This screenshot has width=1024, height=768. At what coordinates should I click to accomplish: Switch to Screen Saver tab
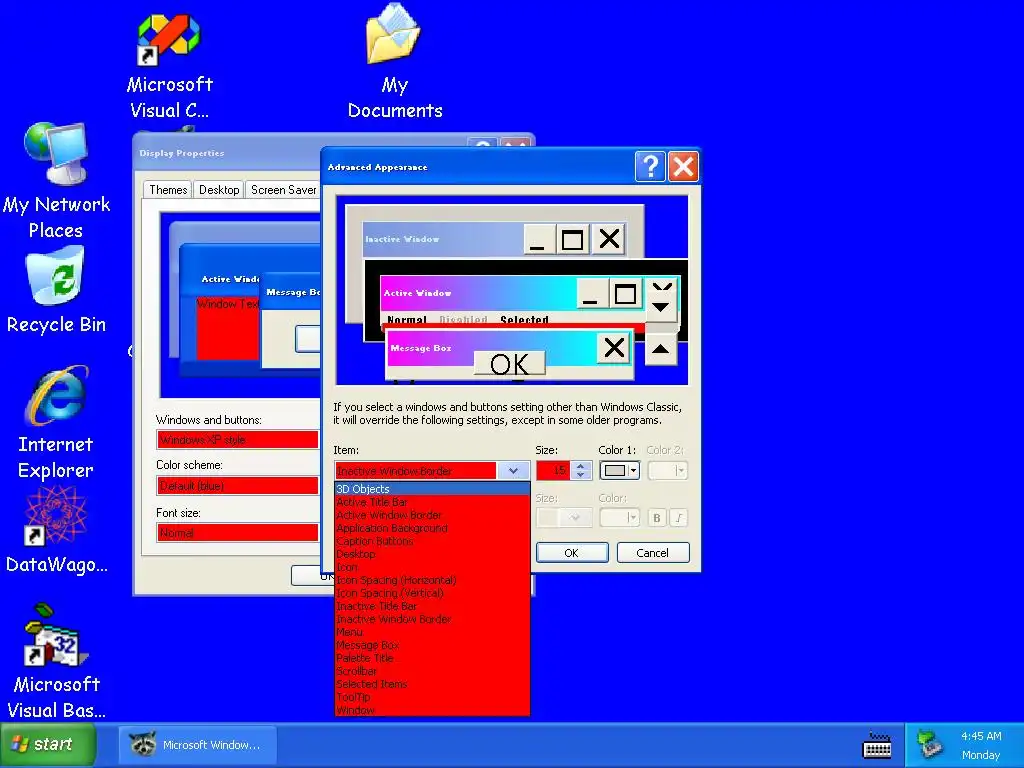click(x=283, y=189)
